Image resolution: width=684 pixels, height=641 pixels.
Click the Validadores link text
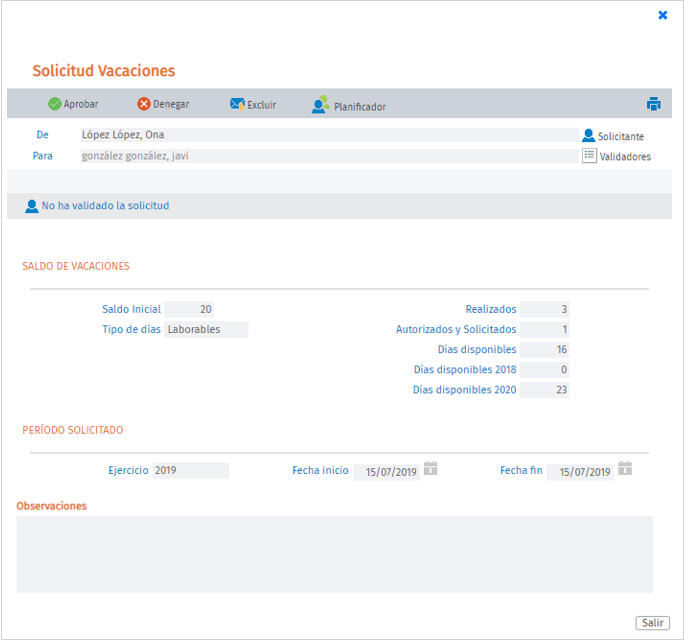click(625, 157)
